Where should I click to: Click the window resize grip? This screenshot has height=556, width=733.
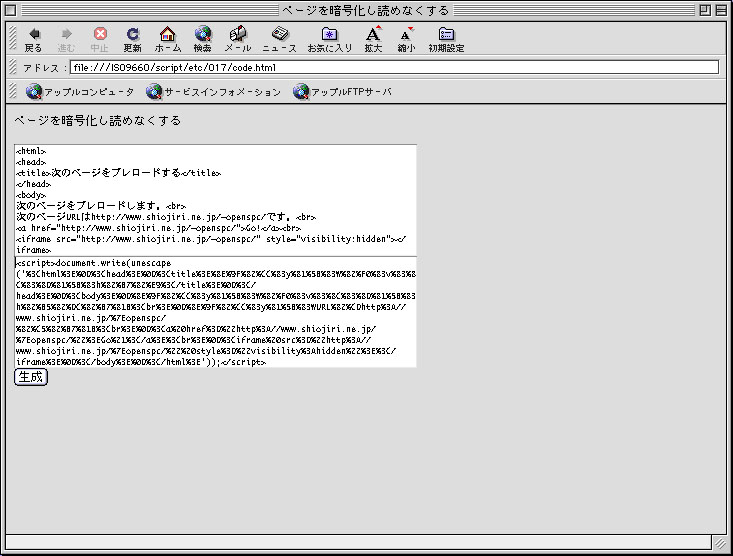point(720,542)
